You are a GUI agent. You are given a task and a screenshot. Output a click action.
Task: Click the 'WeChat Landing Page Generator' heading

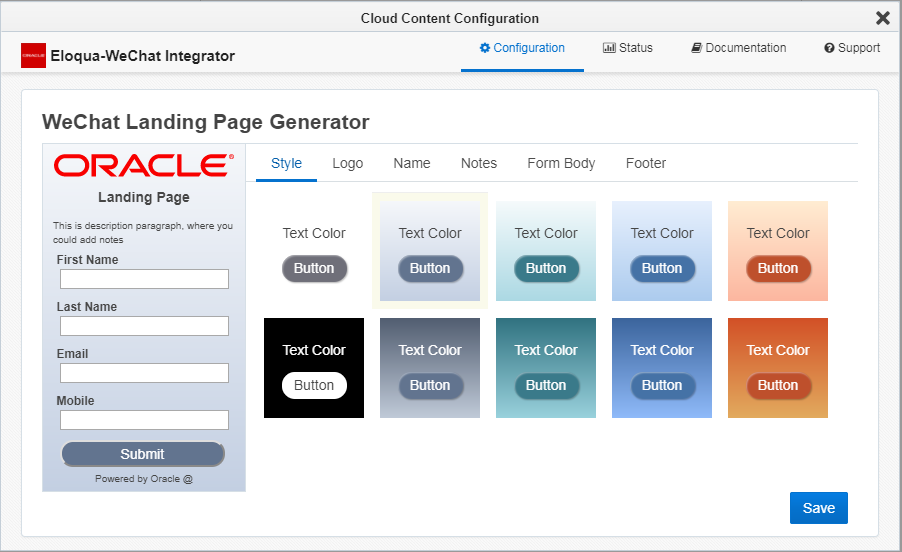205,122
